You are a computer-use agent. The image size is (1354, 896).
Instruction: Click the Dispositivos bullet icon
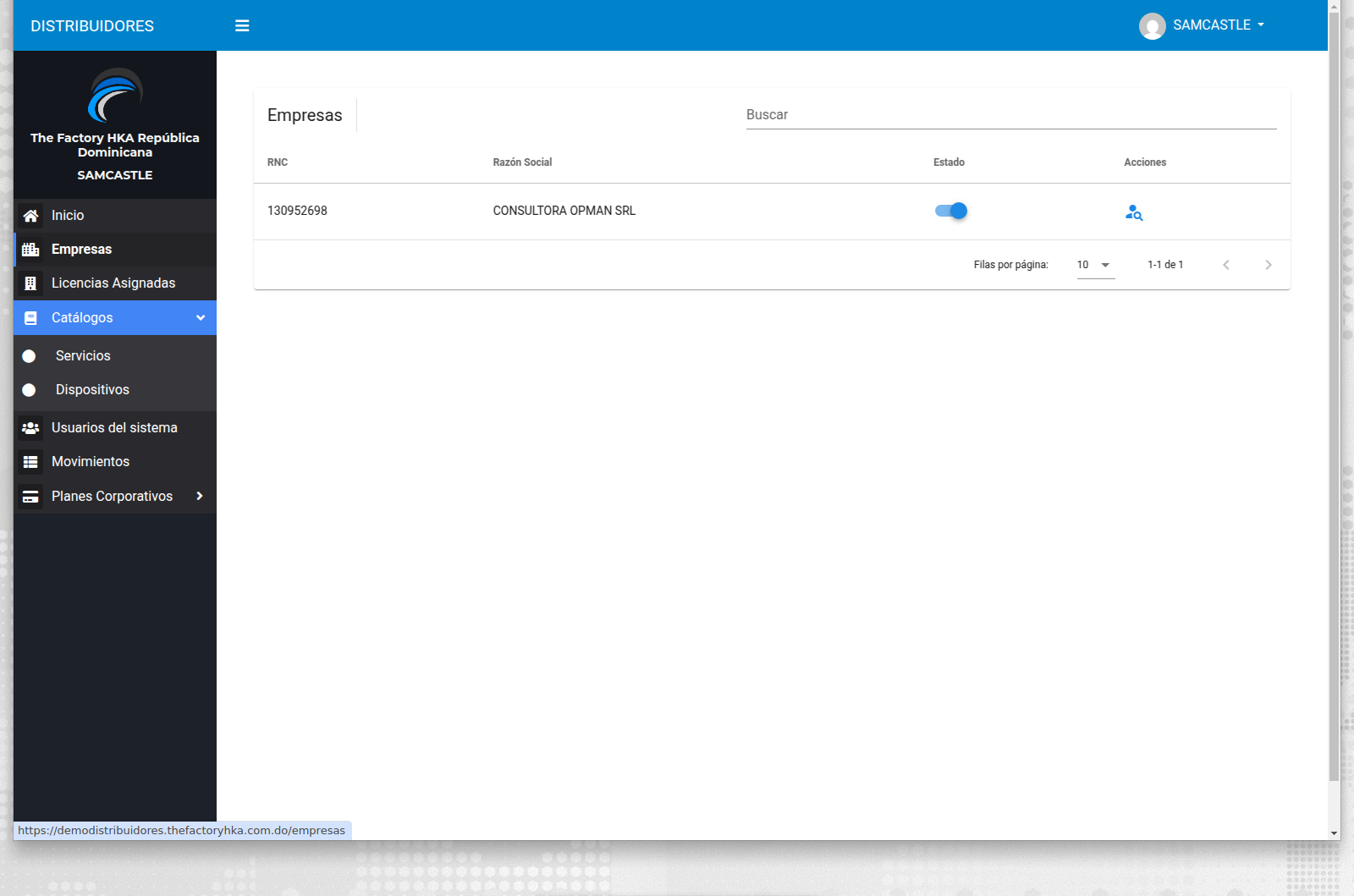pos(29,390)
